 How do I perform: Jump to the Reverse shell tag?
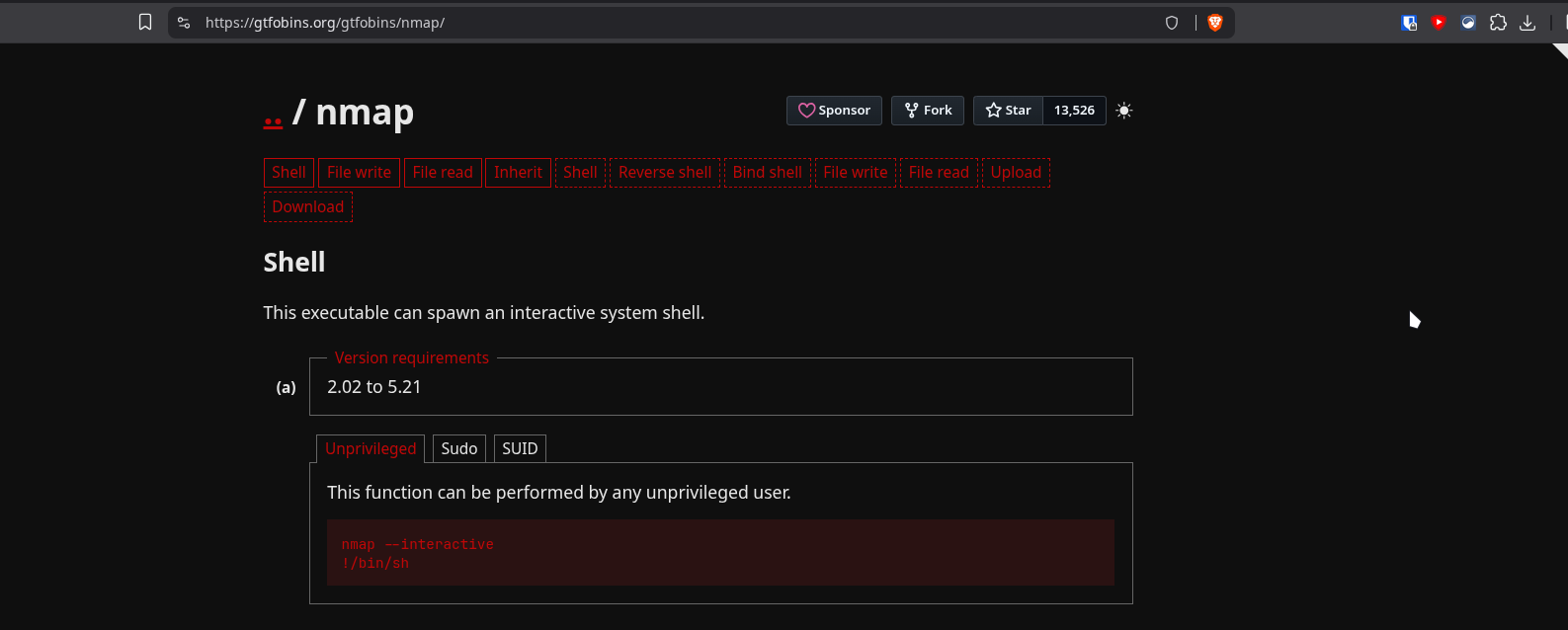point(665,173)
